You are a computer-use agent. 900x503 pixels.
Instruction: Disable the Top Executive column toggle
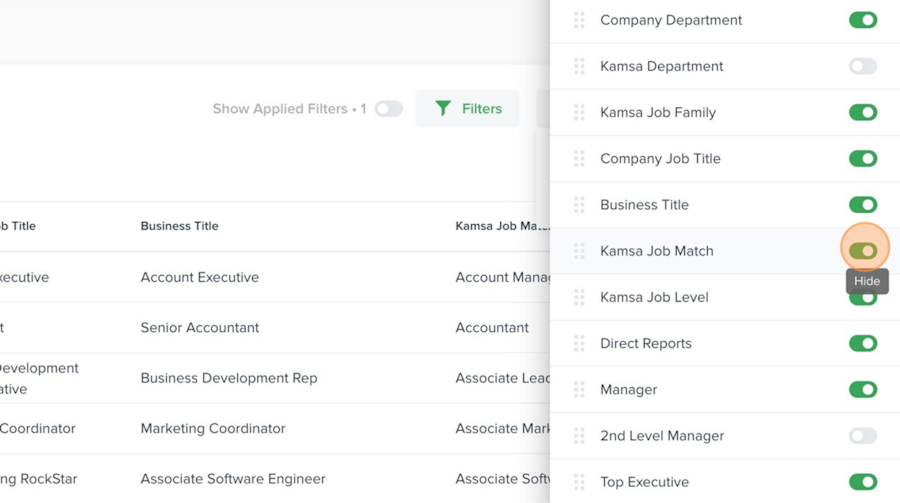coord(863,481)
